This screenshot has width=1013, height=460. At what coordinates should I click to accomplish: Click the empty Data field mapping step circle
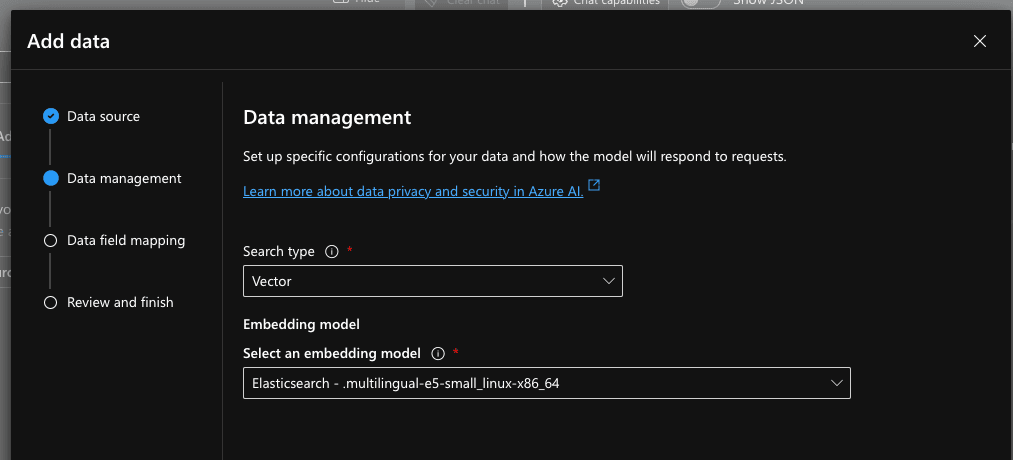click(50, 240)
